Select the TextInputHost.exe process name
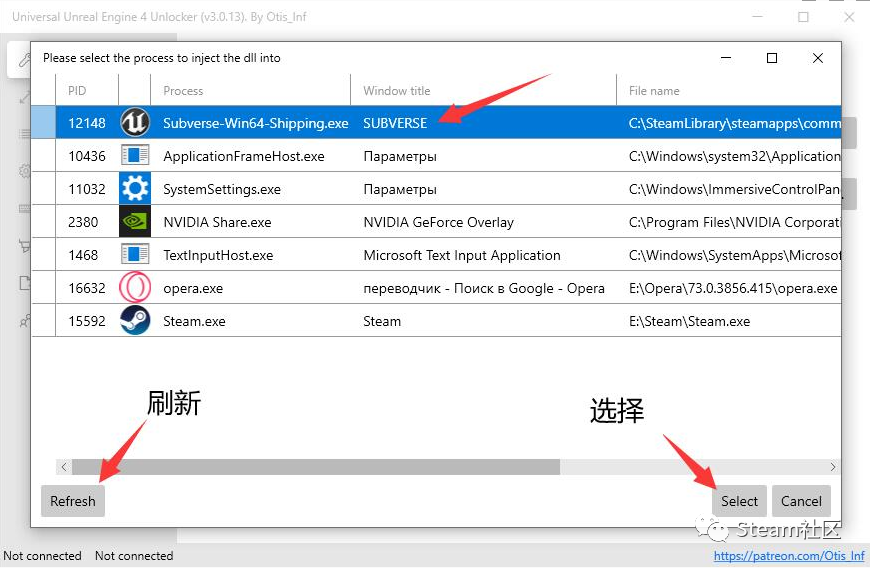The height and width of the screenshot is (568, 870). 218,255
